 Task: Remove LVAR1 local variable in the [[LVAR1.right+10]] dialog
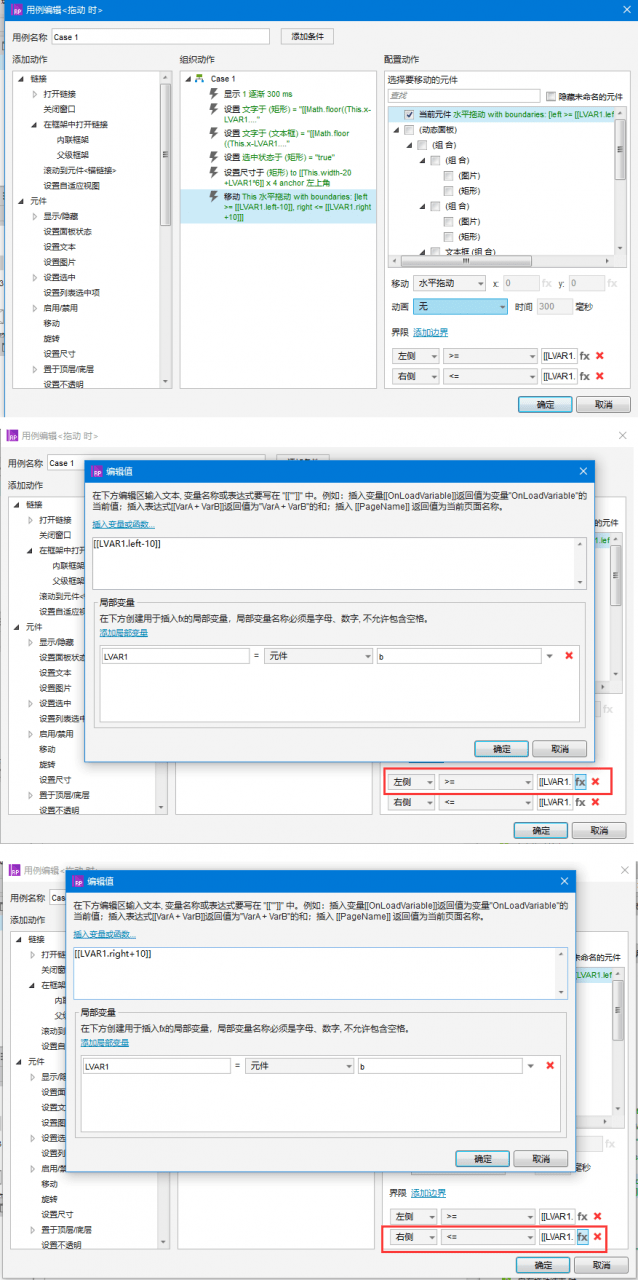(549, 1066)
